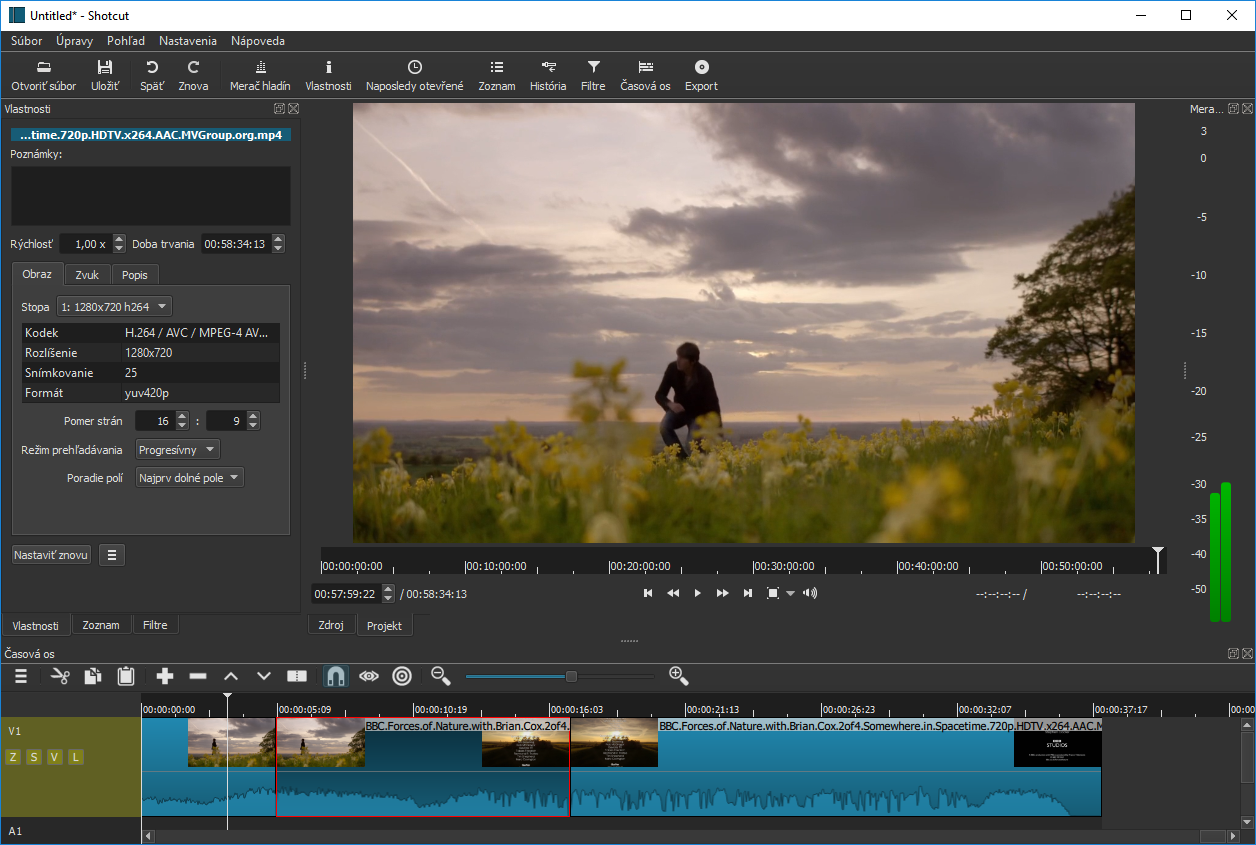Click the Export toolbar icon
1256x845 pixels.
(x=701, y=75)
